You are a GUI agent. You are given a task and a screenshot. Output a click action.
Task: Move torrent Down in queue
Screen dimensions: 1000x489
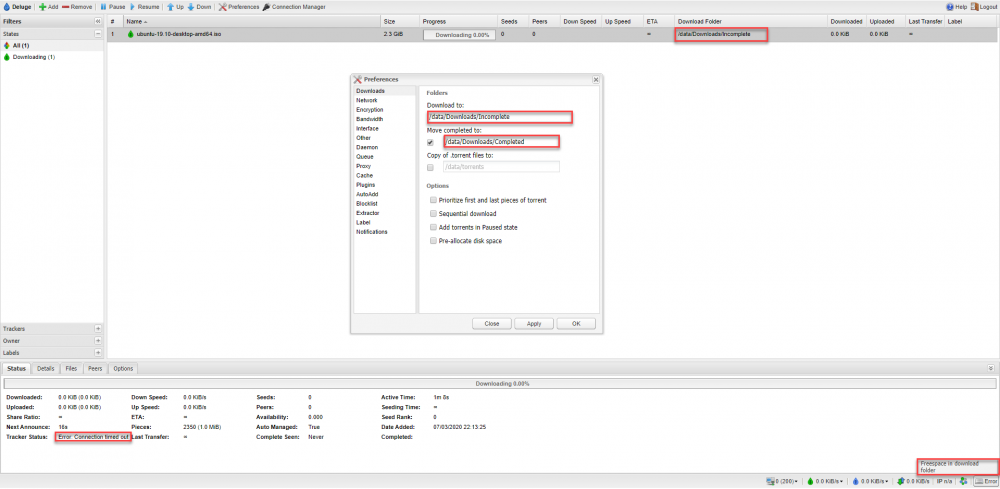coord(198,6)
